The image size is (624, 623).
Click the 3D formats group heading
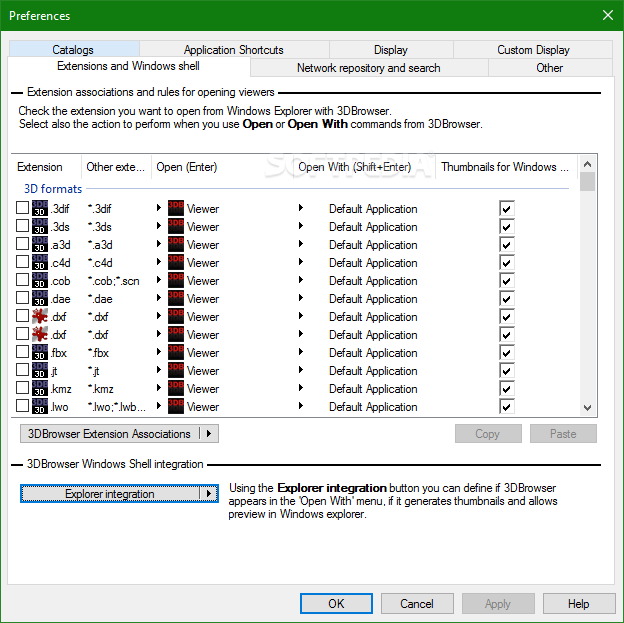click(x=53, y=189)
